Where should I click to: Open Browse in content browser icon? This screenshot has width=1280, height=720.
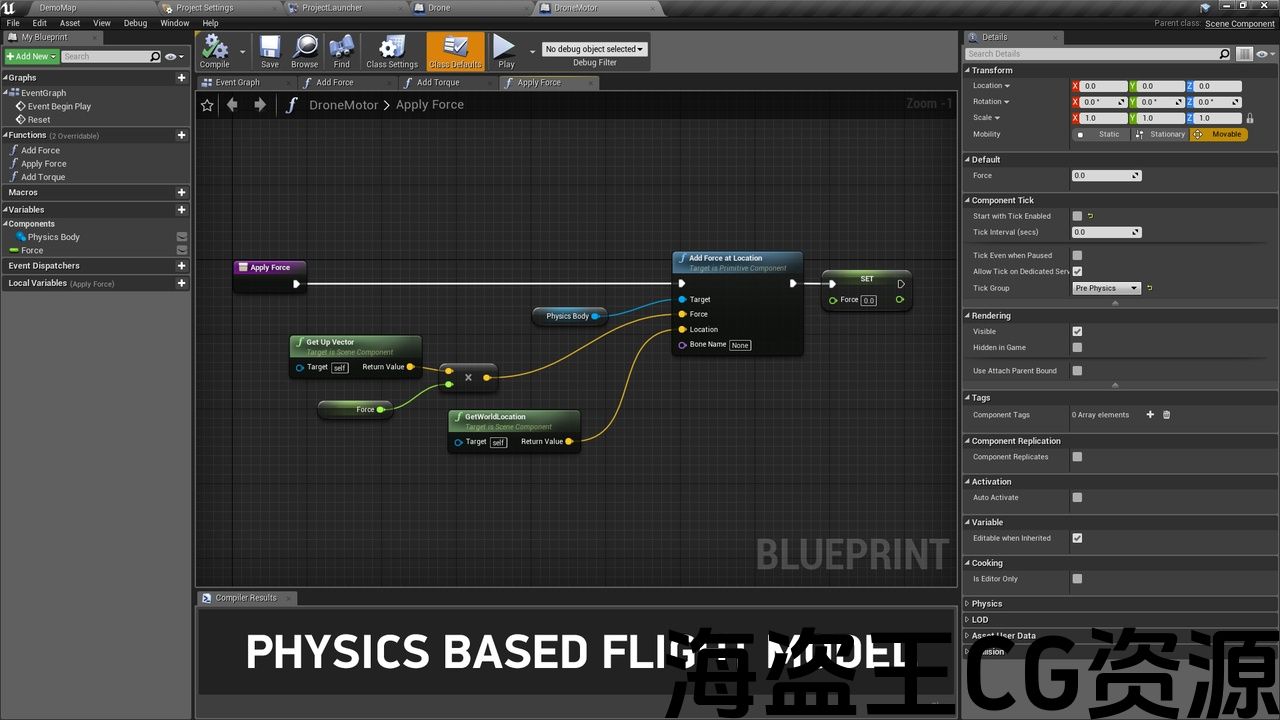305,49
